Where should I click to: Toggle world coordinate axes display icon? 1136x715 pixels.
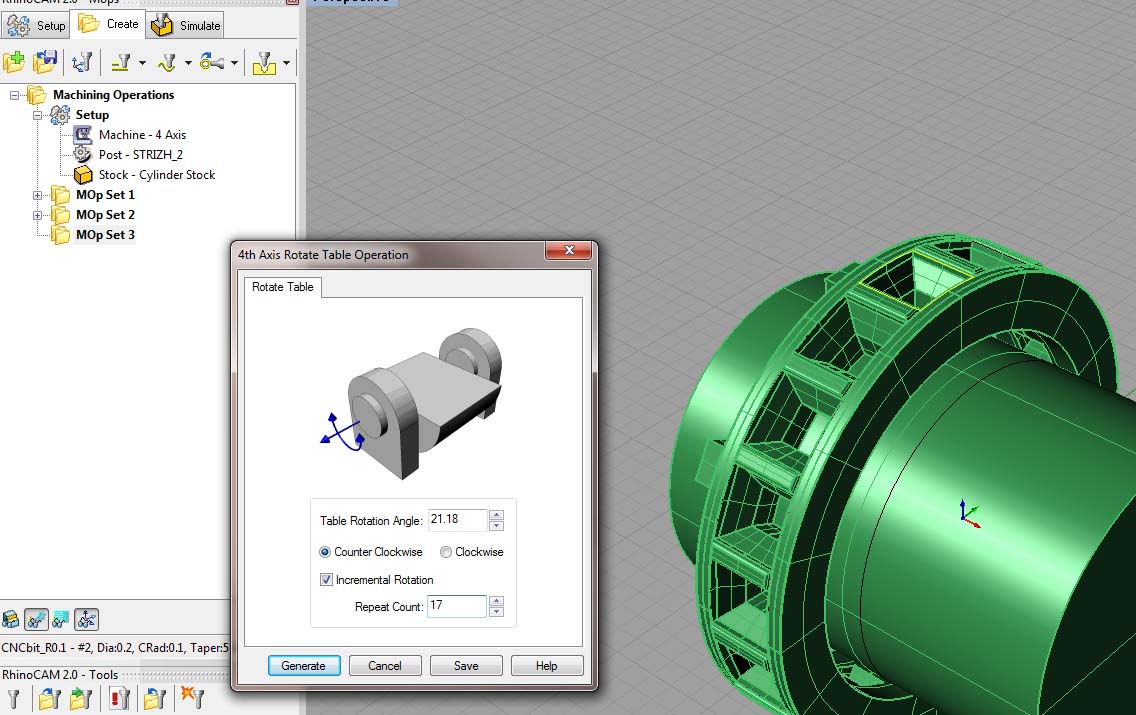pyautogui.click(x=87, y=619)
